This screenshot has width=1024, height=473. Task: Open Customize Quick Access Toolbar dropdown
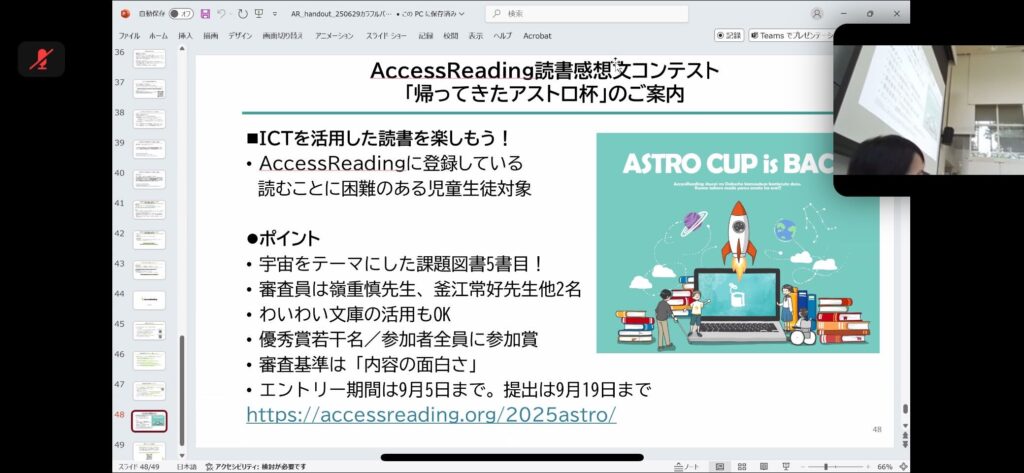[275, 14]
